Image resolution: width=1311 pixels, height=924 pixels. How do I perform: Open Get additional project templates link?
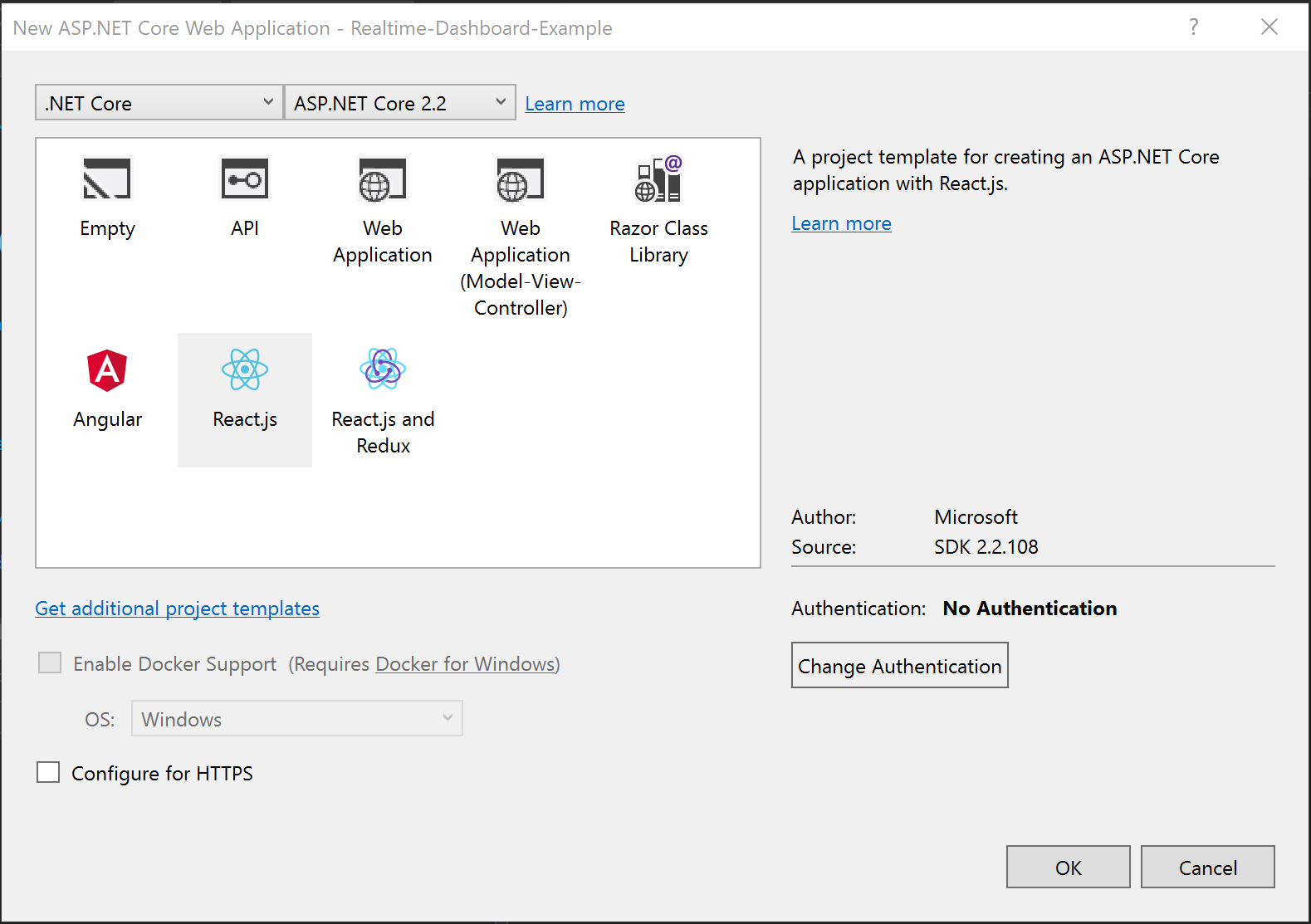[x=177, y=609]
